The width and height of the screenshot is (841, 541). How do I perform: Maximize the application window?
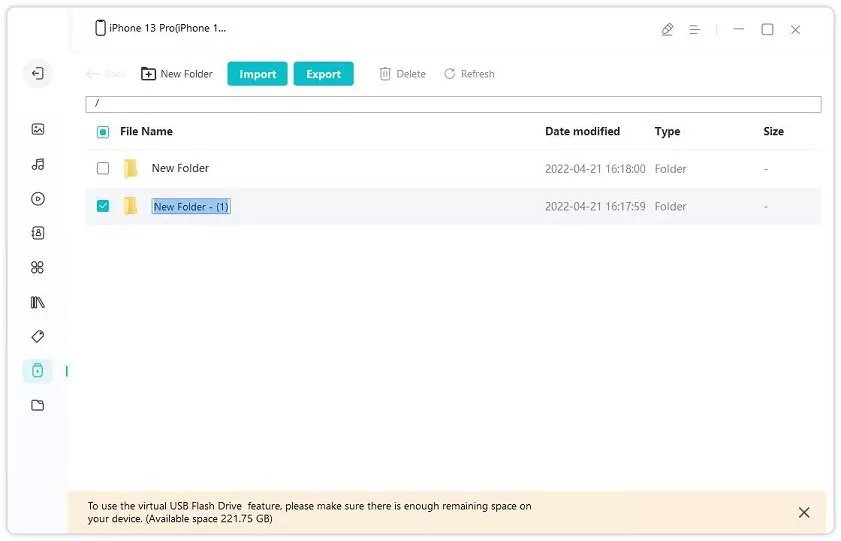(768, 29)
